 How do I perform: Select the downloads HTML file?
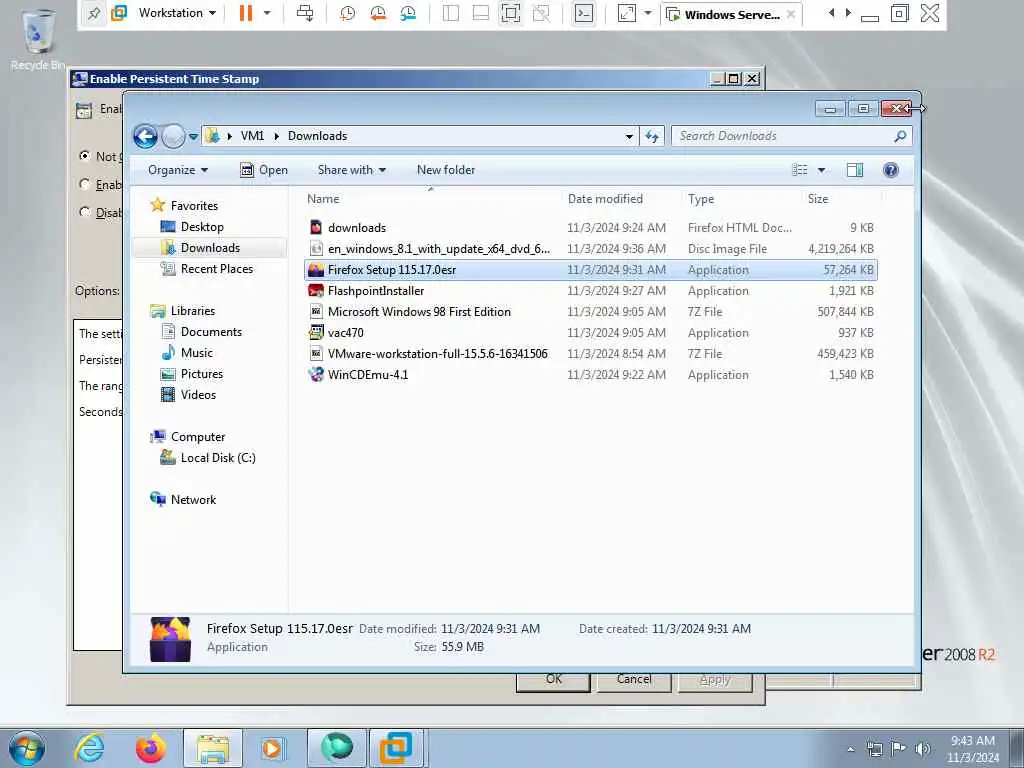[x=590, y=228]
